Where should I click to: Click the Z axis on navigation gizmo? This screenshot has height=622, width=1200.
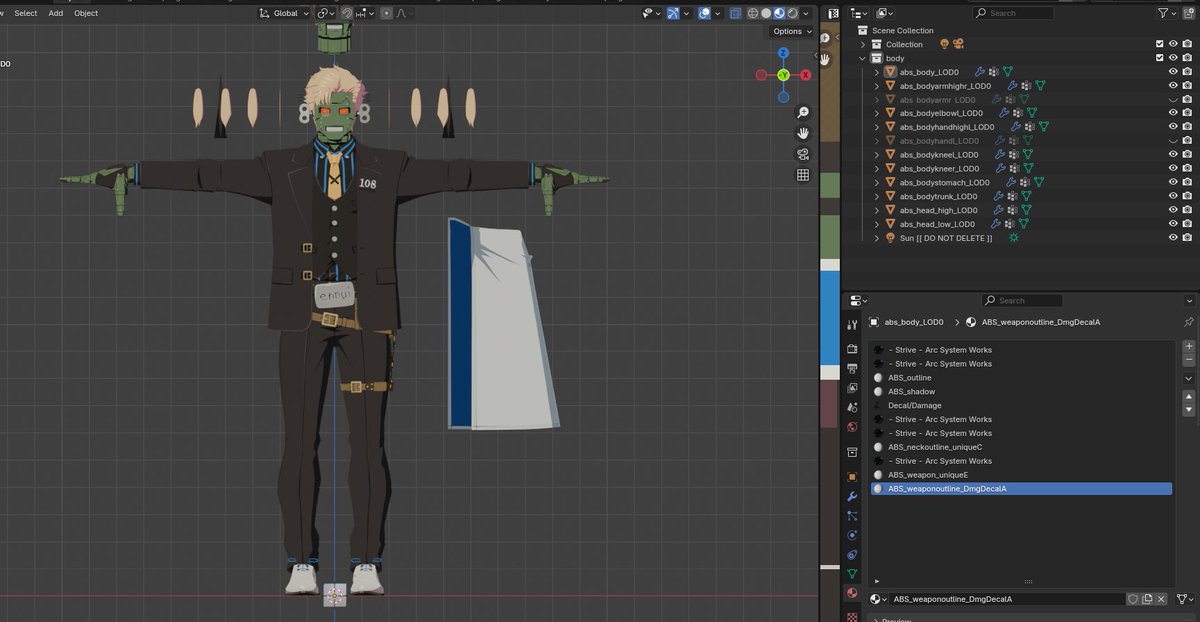[x=783, y=53]
